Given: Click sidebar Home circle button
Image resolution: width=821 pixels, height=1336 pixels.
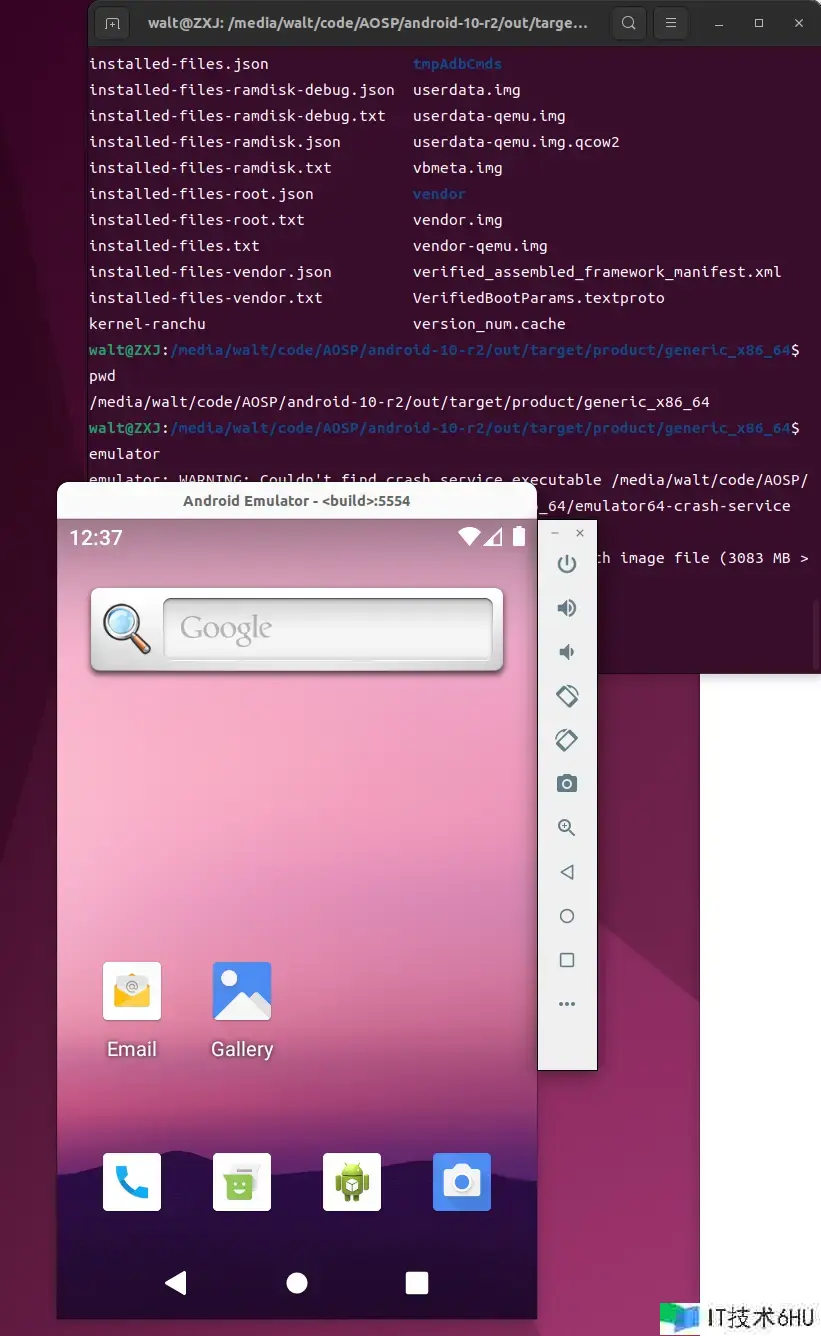Looking at the screenshot, I should point(567,916).
